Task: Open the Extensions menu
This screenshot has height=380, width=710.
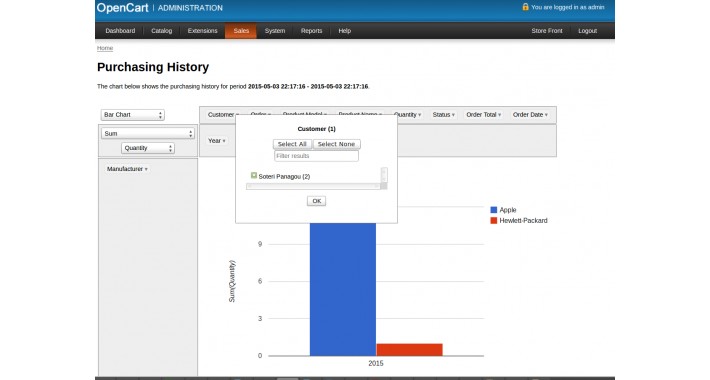Action: [202, 31]
